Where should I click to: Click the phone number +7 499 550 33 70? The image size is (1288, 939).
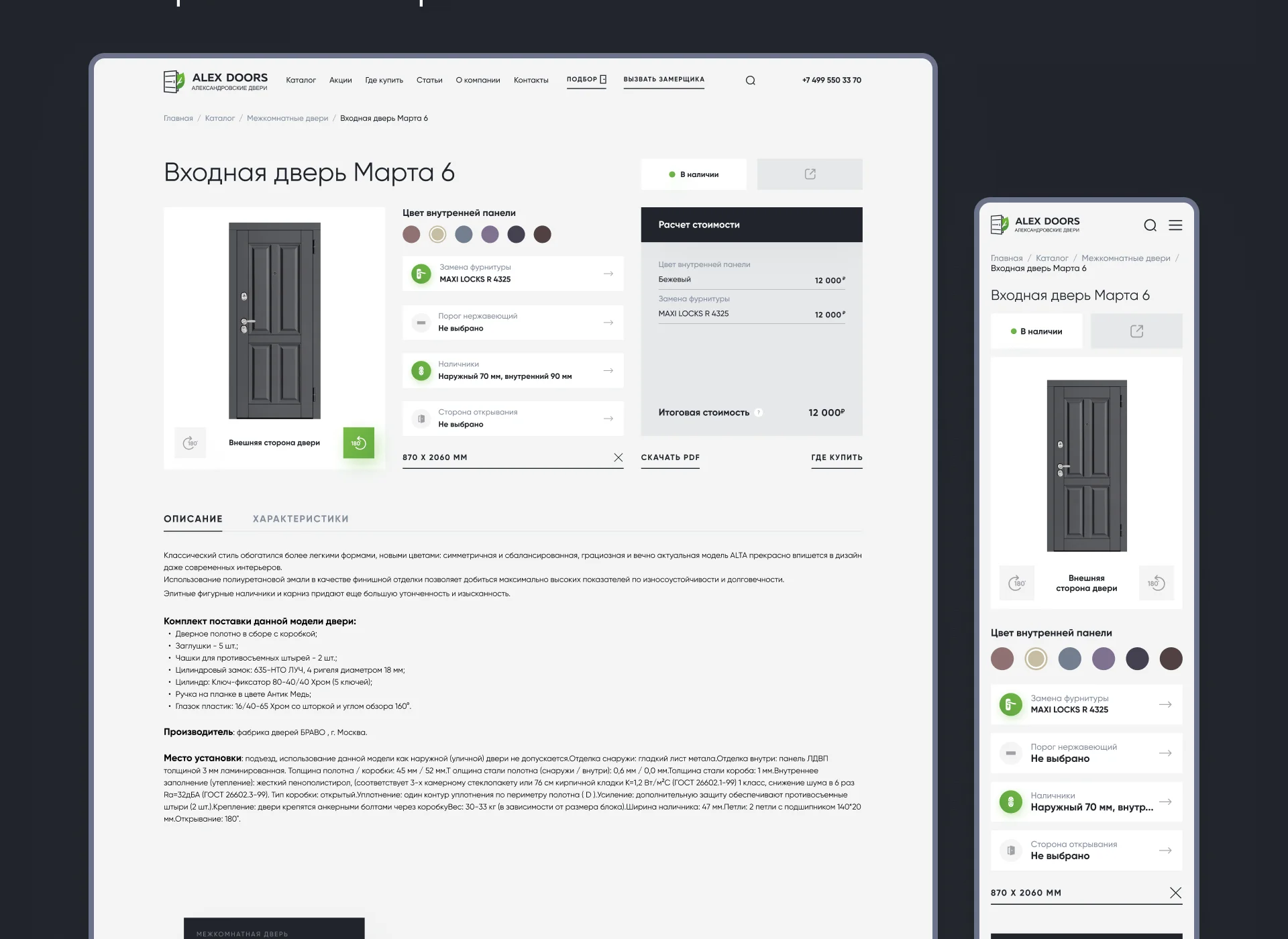click(x=831, y=80)
